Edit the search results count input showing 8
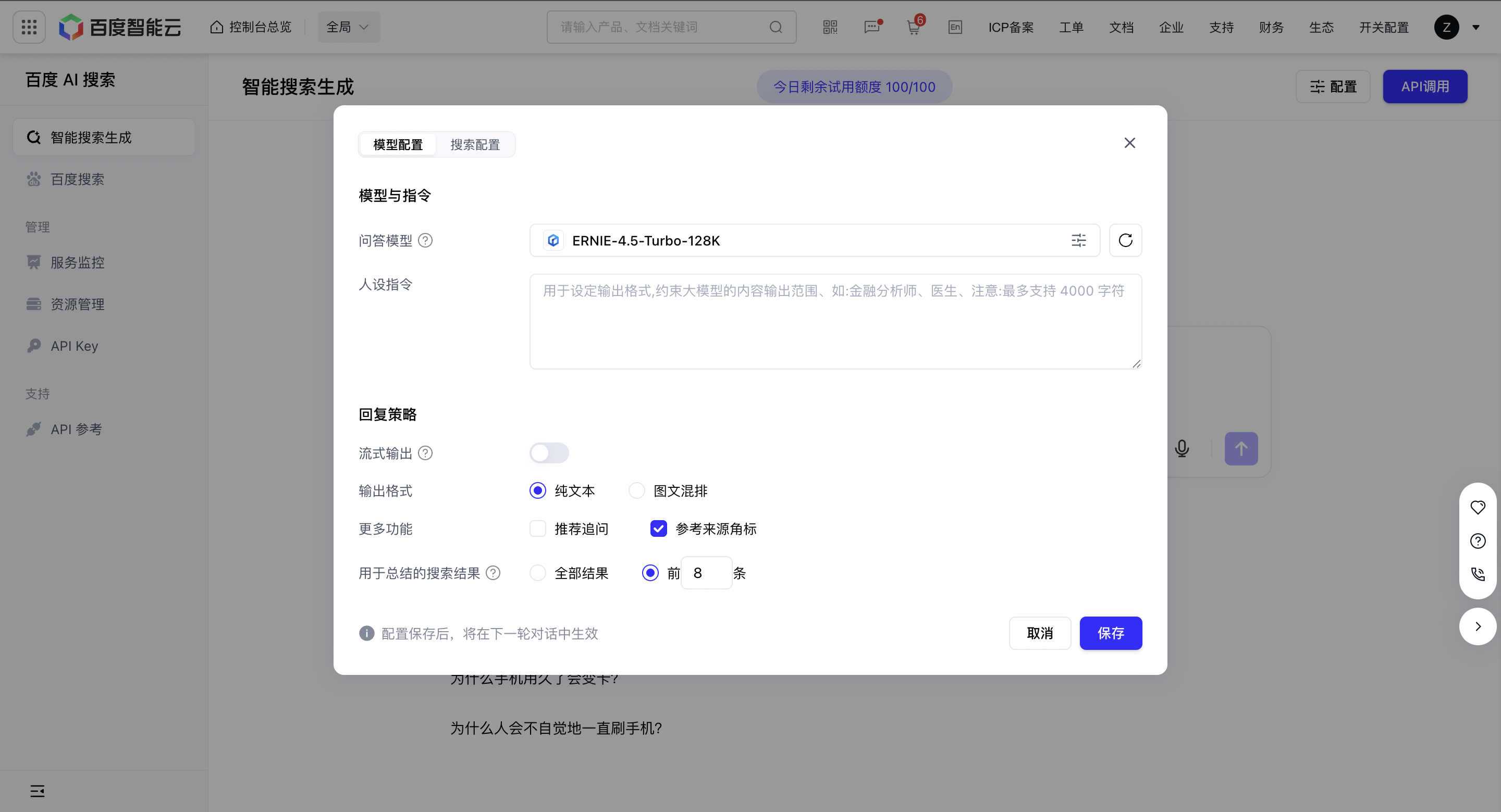This screenshot has height=812, width=1501. click(706, 573)
